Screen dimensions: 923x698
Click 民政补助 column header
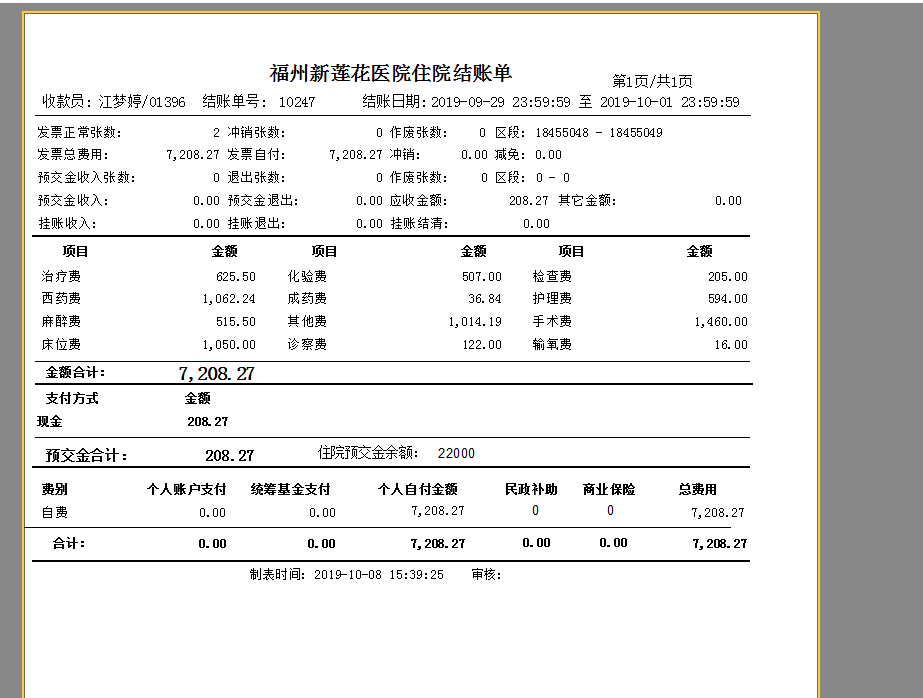532,490
